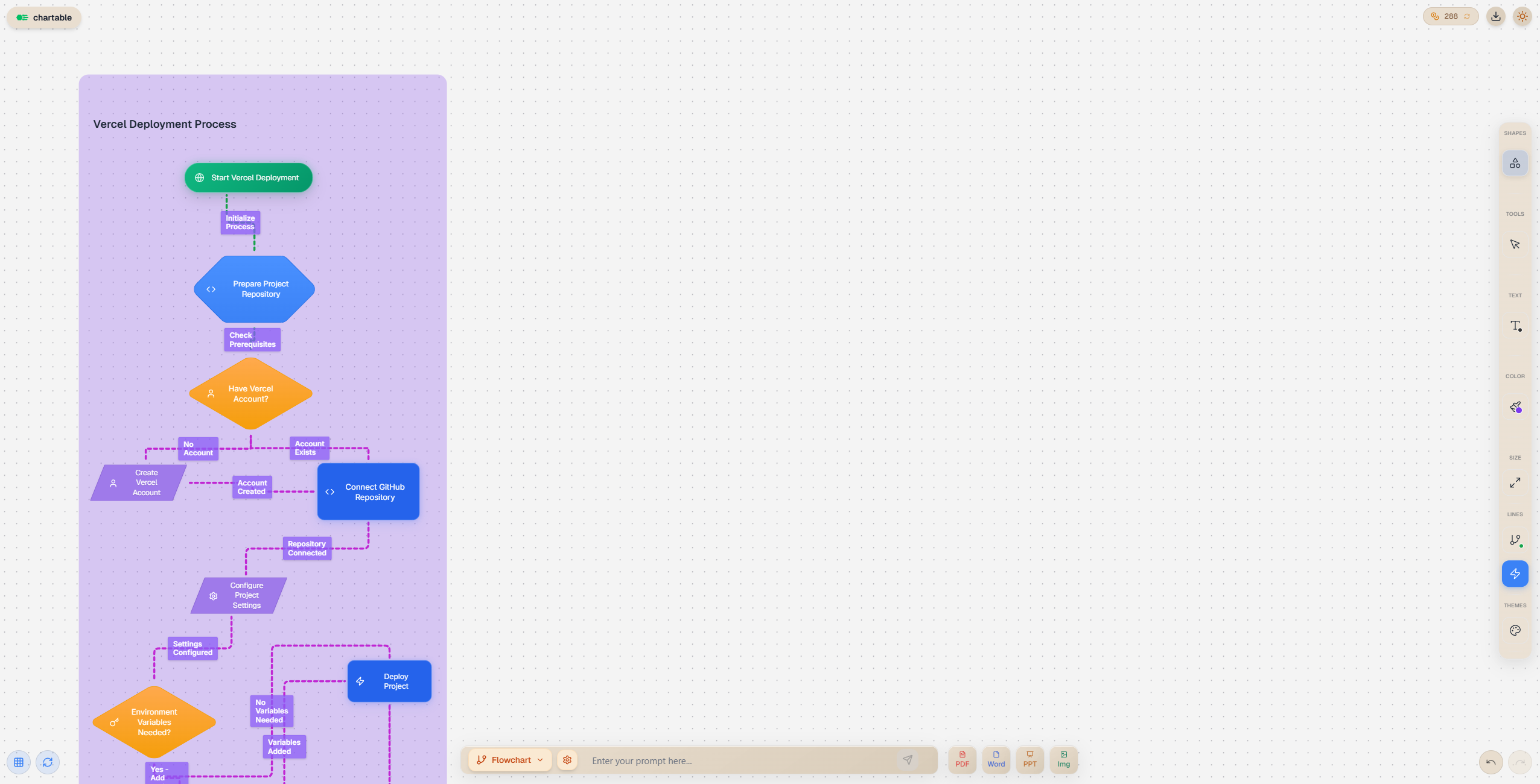1540x784 pixels.
Task: Activate the Text tool
Action: coord(1515,326)
